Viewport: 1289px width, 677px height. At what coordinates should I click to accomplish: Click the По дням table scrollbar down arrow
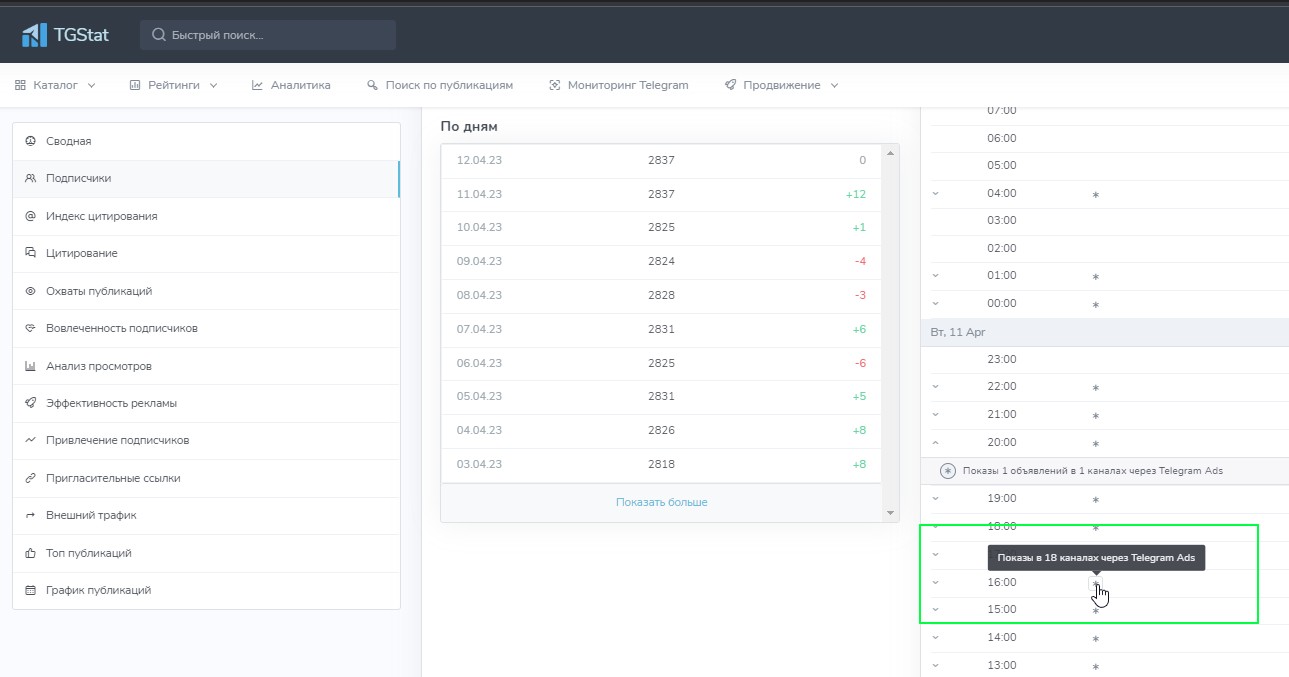click(892, 513)
